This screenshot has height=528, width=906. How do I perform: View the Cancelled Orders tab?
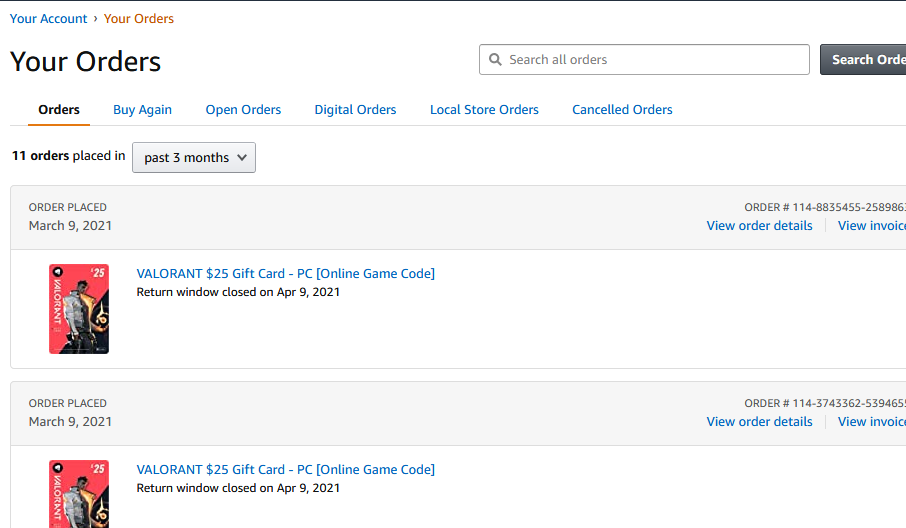tap(622, 110)
